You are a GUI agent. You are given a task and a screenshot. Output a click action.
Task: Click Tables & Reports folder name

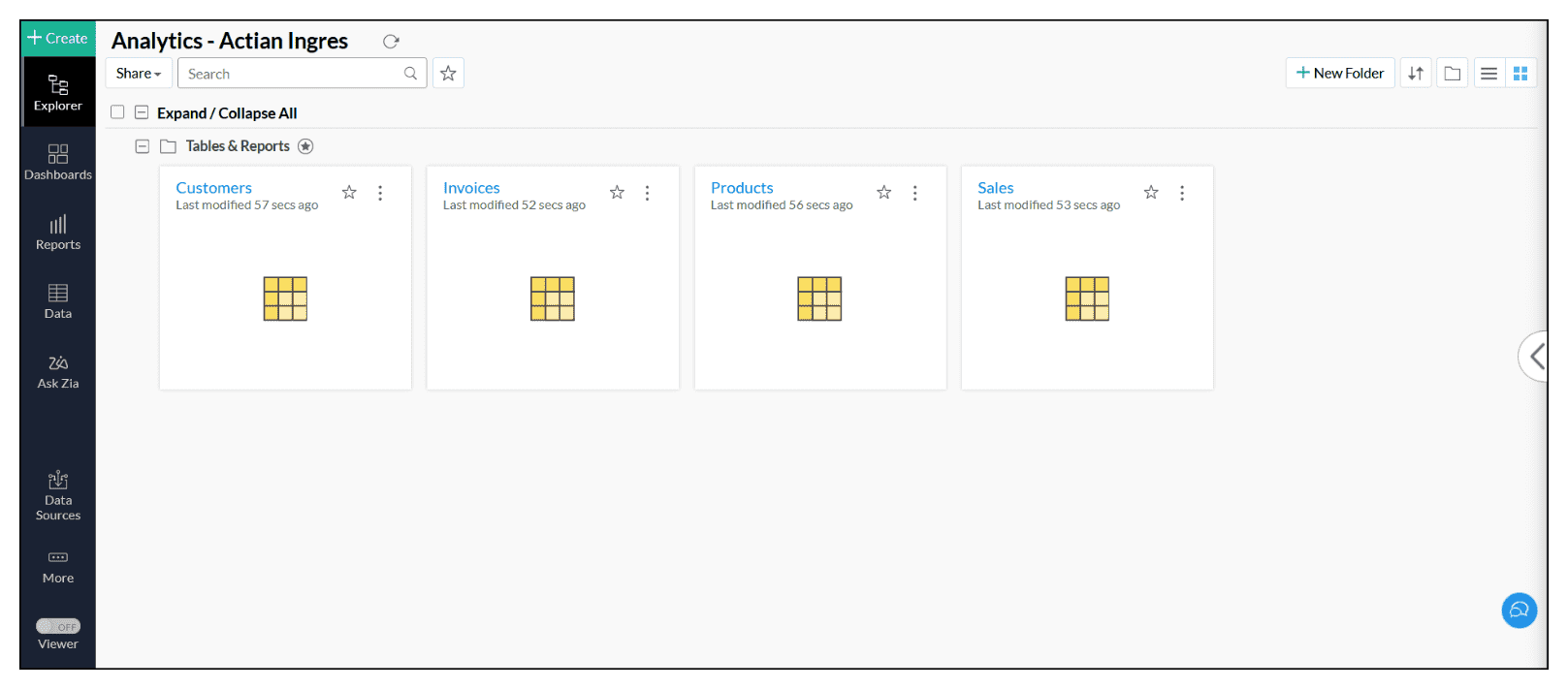[238, 146]
